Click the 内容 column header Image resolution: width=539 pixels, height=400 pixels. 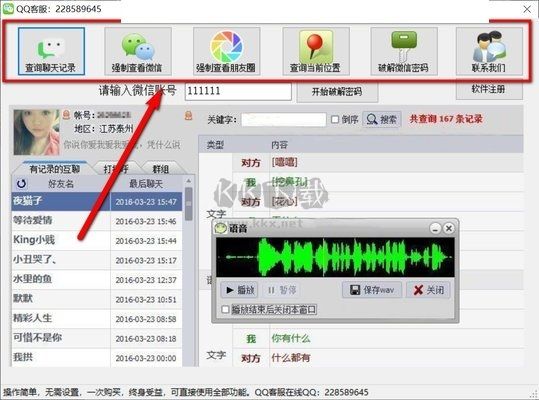[x=279, y=145]
